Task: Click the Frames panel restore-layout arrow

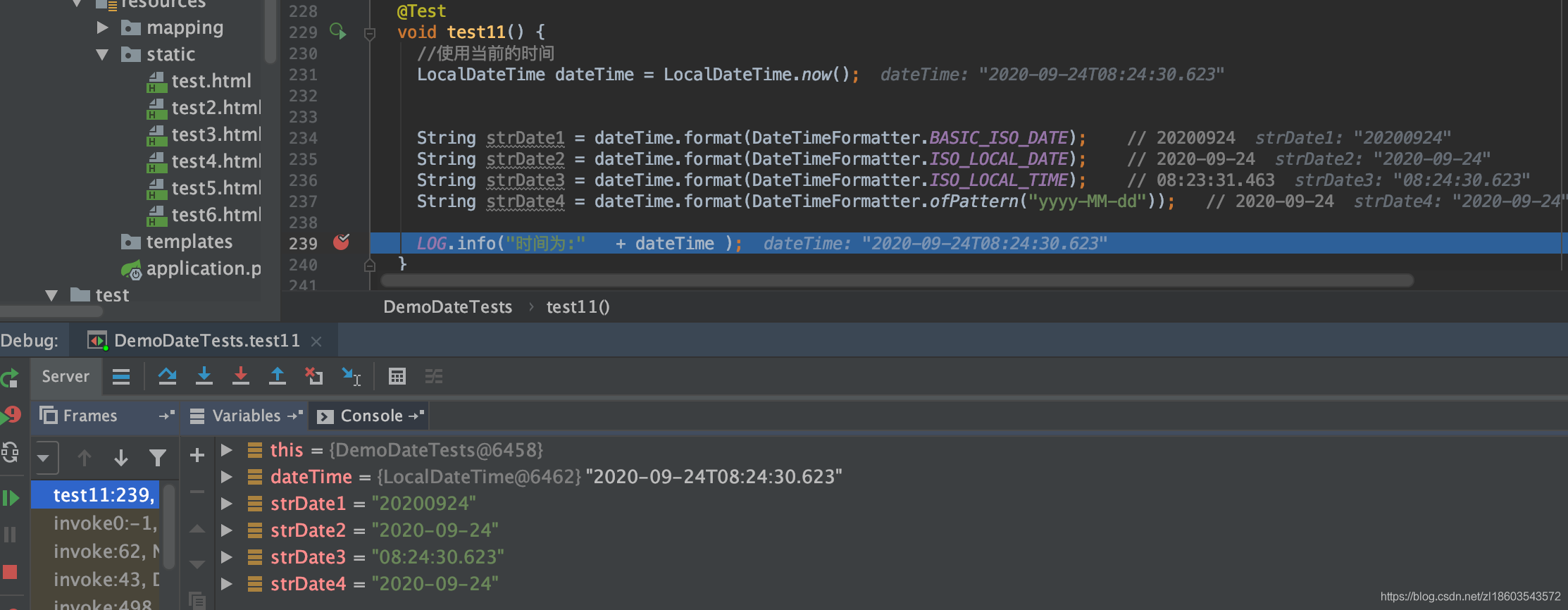Action: click(167, 416)
